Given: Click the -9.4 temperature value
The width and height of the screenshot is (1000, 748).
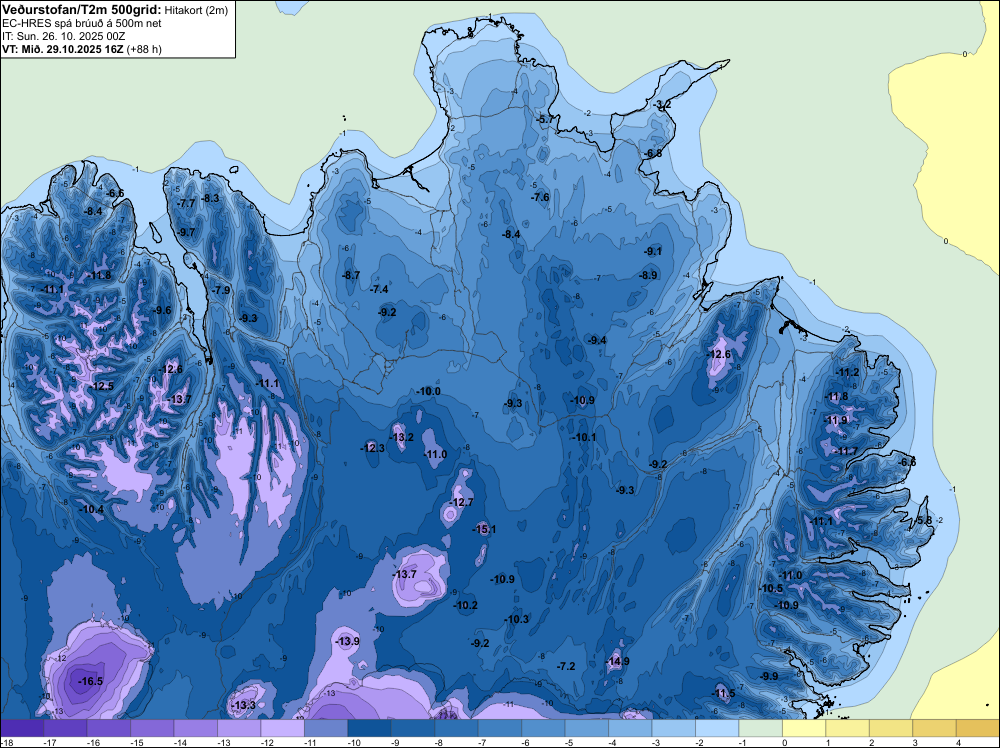Looking at the screenshot, I should pyautogui.click(x=598, y=341).
